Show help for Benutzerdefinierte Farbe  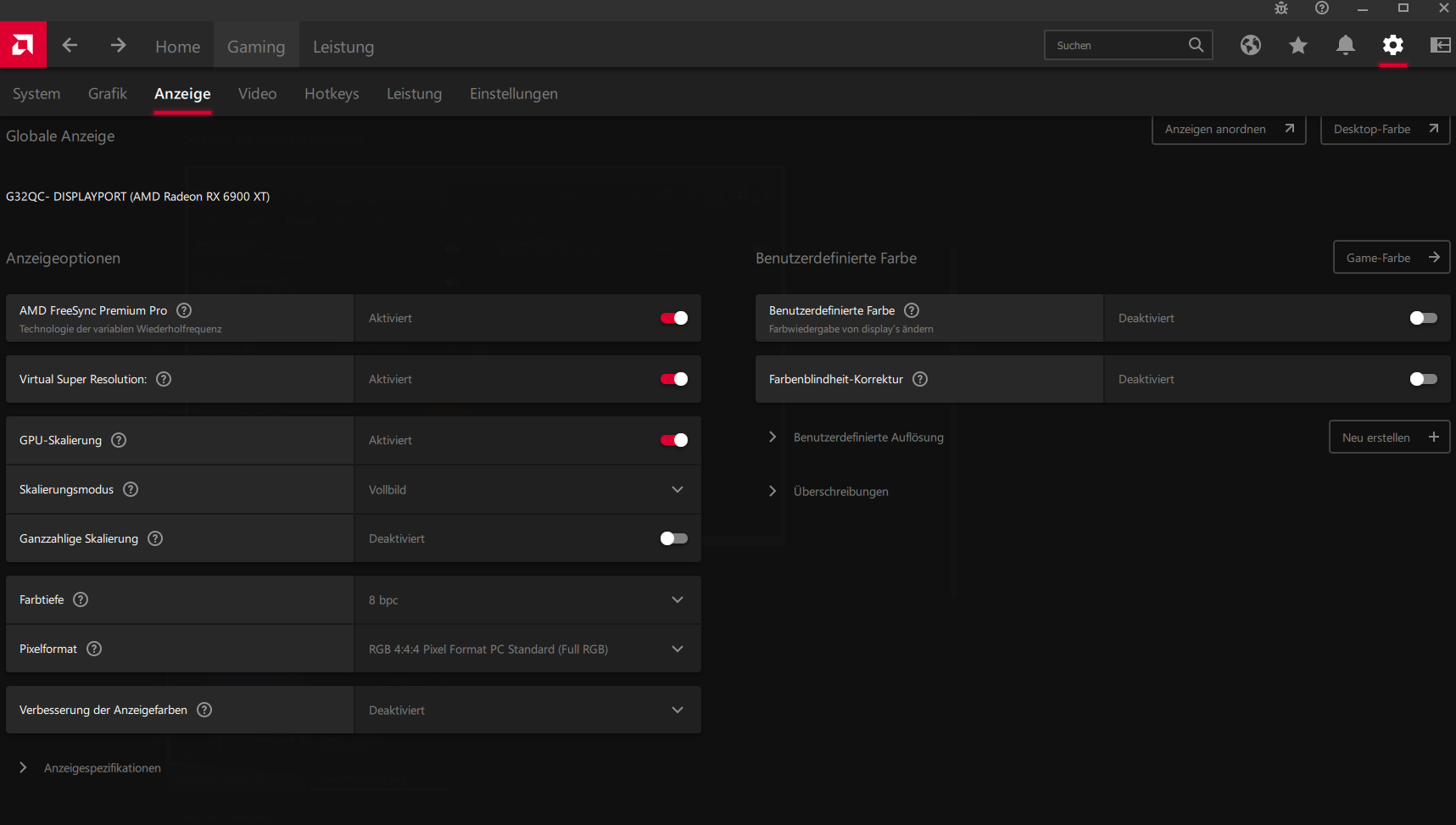coord(912,310)
